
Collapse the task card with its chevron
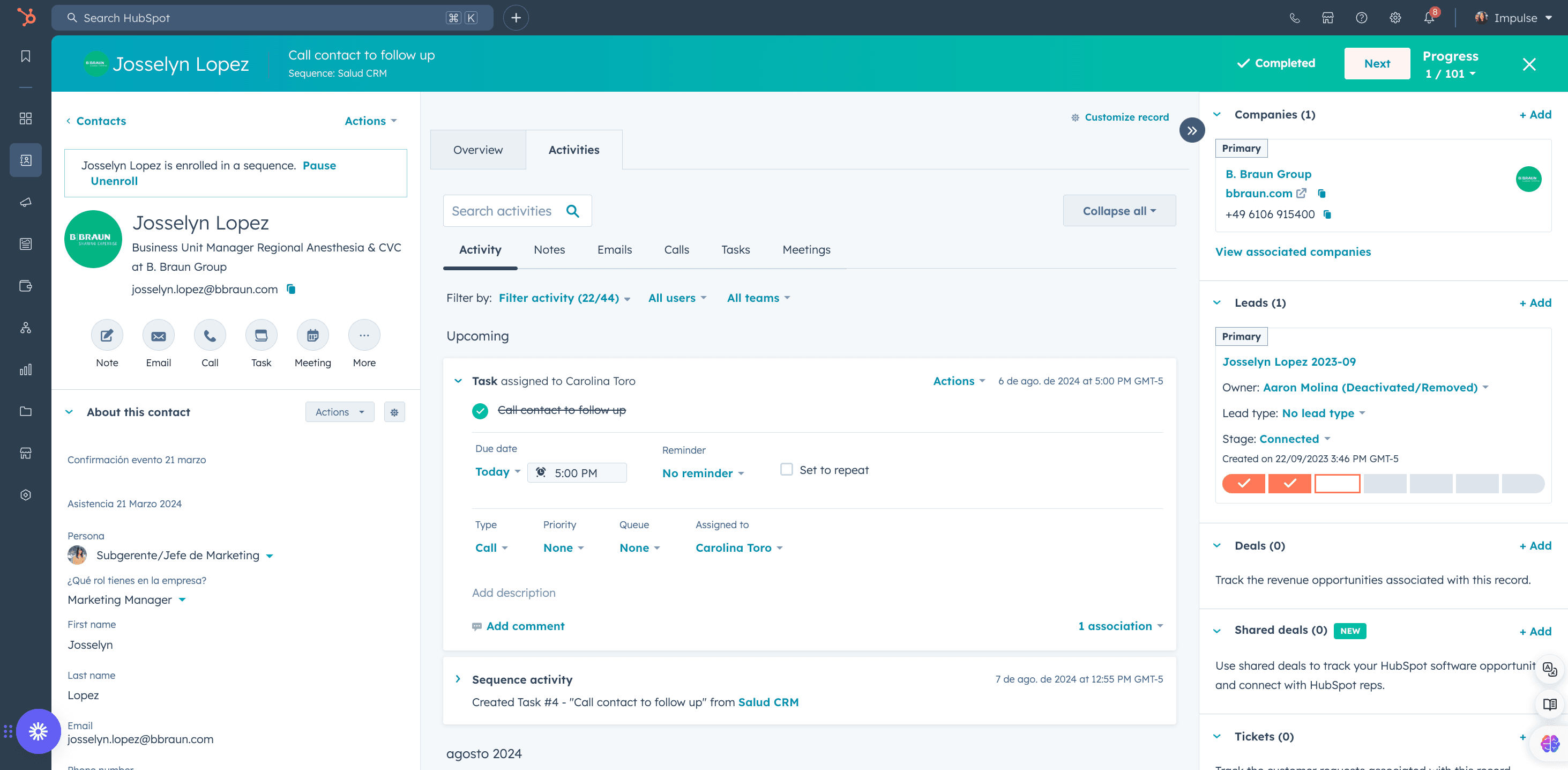(458, 381)
